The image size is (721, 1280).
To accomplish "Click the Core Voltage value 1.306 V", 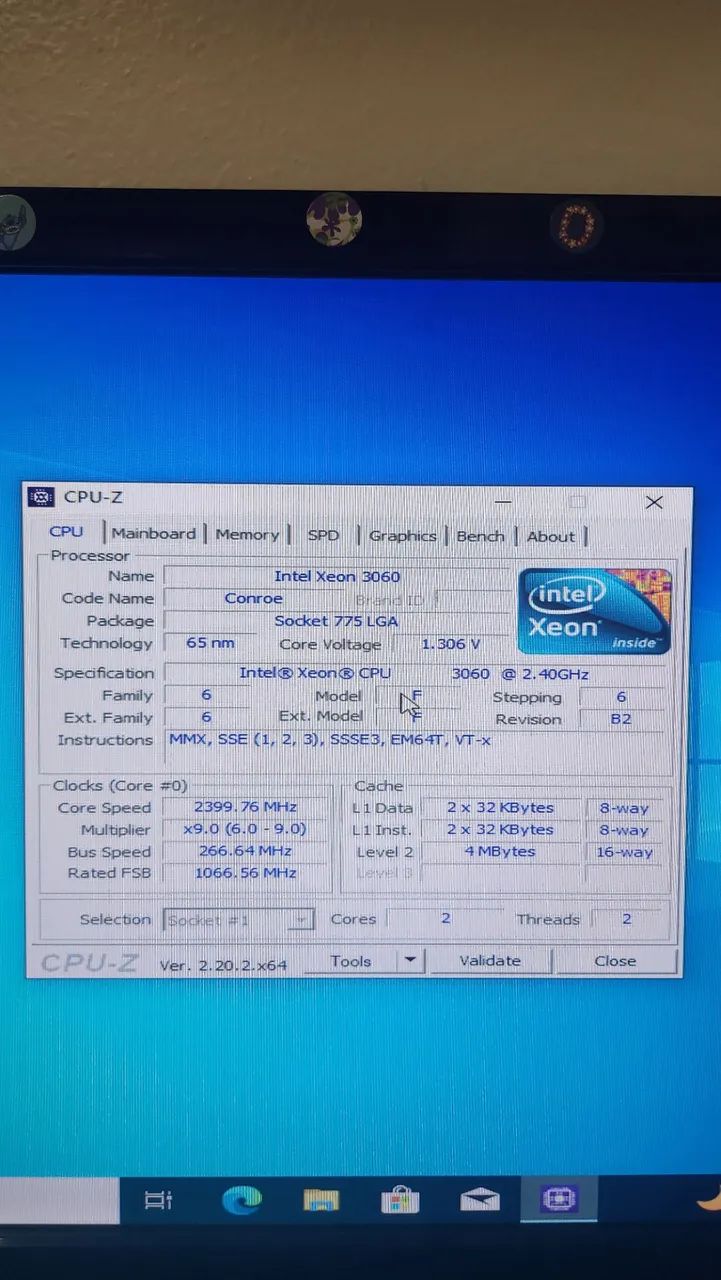I will tap(450, 645).
